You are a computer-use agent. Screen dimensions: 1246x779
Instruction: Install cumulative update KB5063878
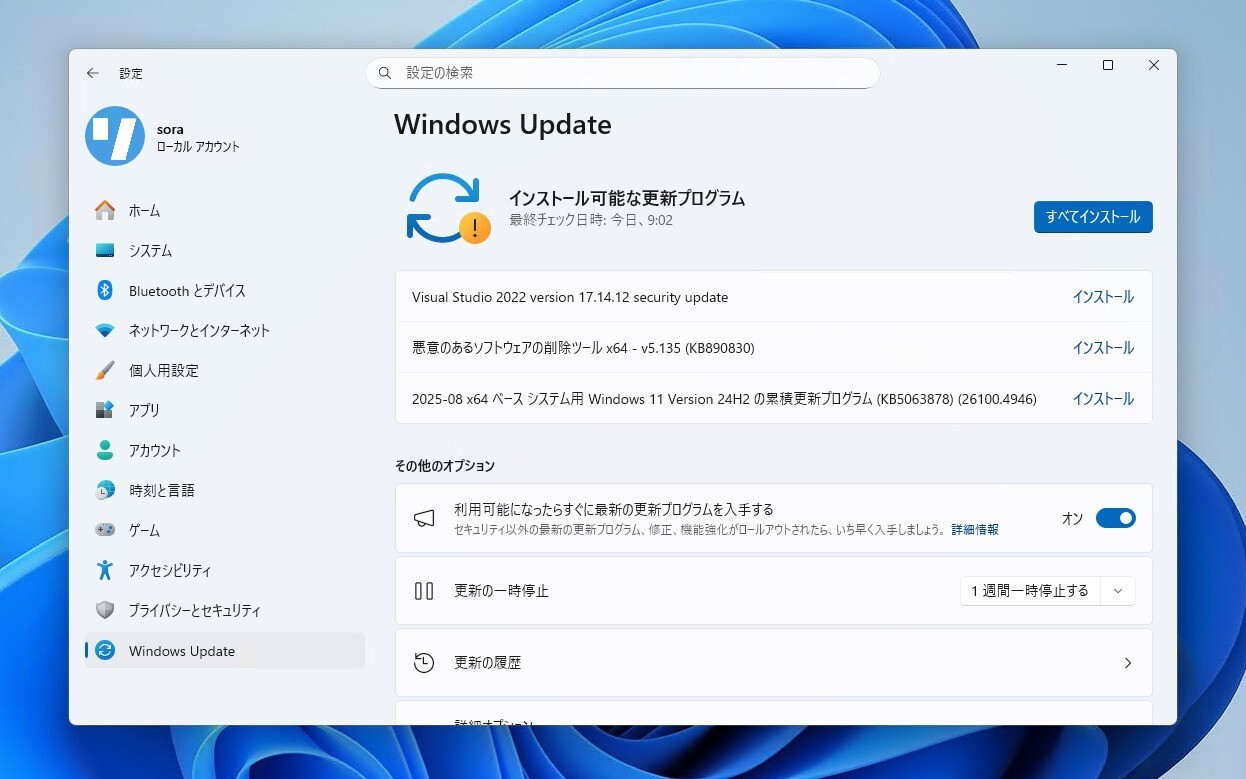[x=1103, y=399]
